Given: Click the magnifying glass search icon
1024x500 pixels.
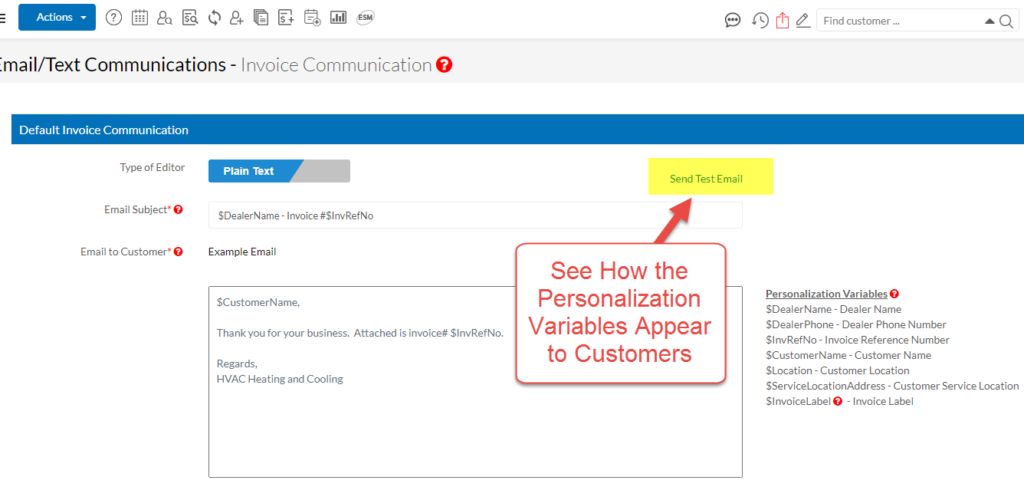Looking at the screenshot, I should (1006, 22).
